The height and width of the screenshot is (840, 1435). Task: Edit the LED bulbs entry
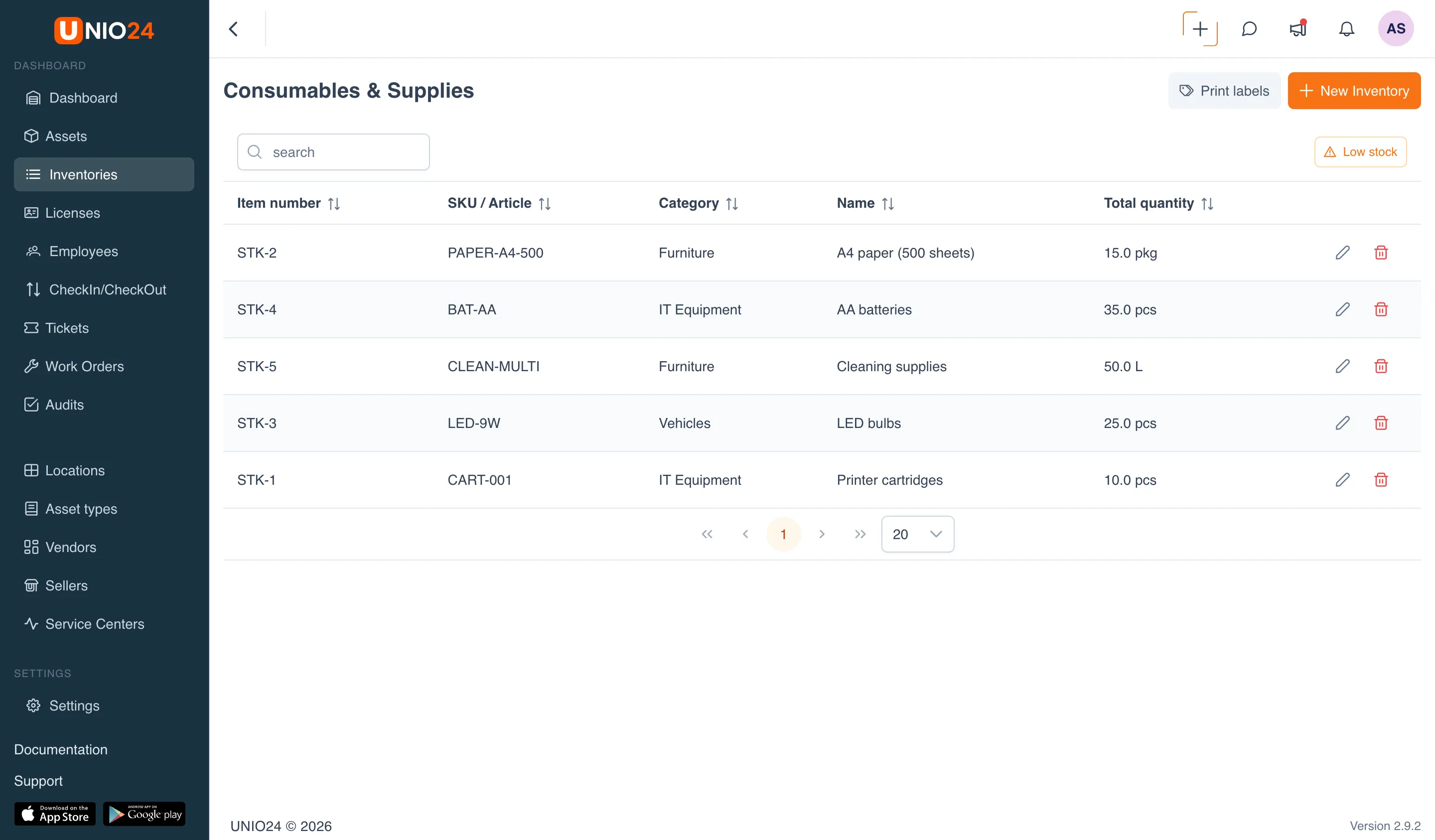(x=1342, y=422)
